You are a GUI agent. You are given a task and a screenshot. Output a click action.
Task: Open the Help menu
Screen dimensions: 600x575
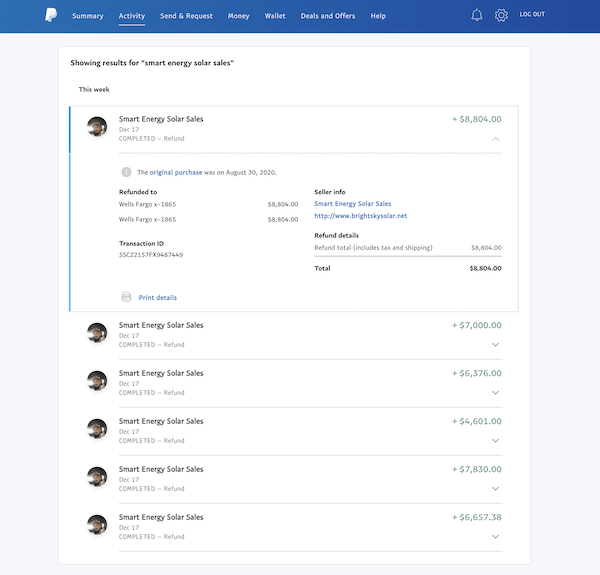point(378,16)
